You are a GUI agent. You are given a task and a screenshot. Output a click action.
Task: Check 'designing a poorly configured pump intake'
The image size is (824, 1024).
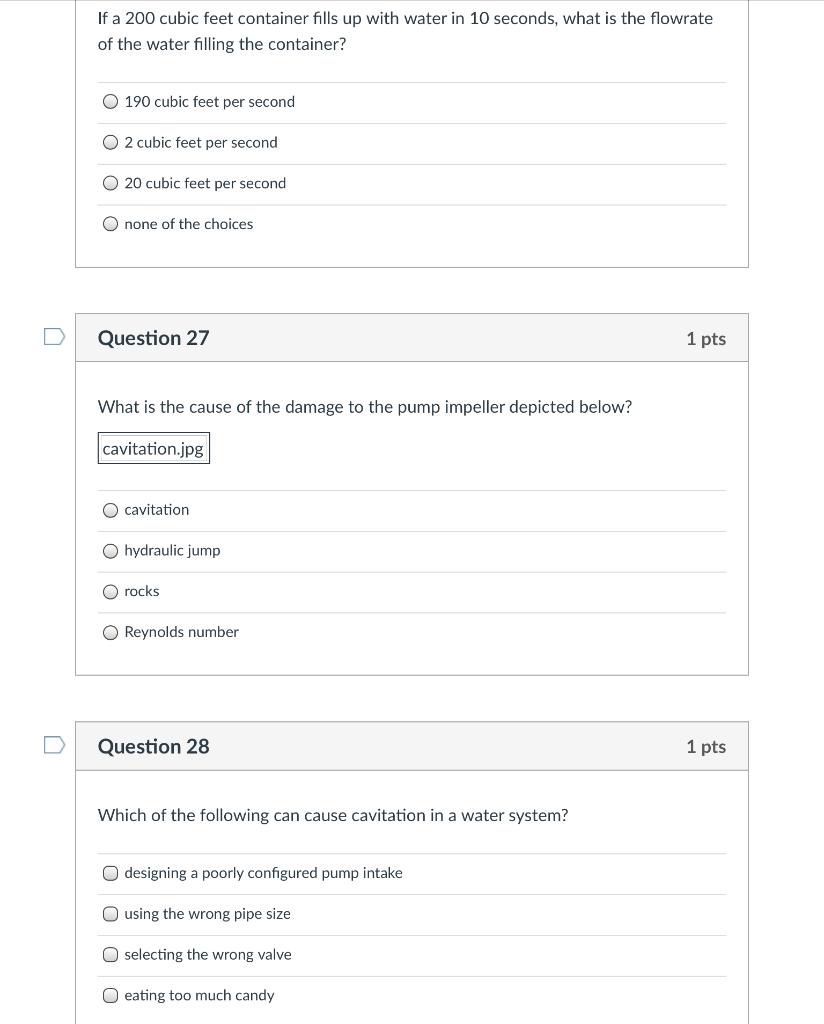[x=111, y=873]
